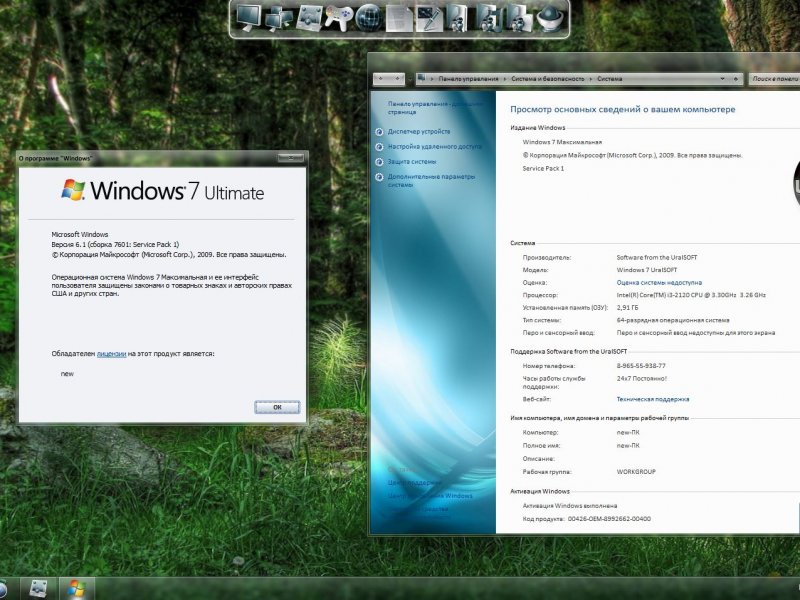This screenshot has height=600, width=800.
Task: Expand the address bar history dropdown arrow
Action: pos(722,79)
